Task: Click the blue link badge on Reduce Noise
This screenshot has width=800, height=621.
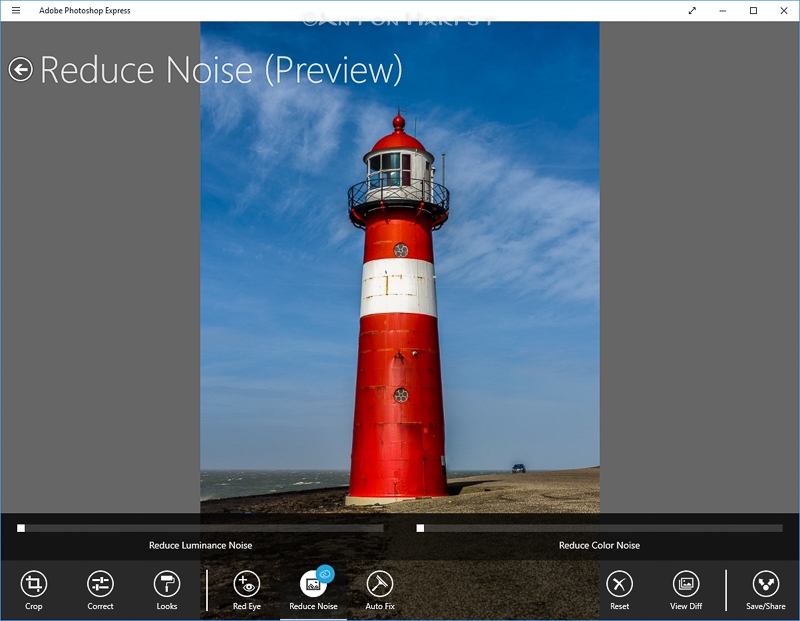Action: (x=325, y=574)
